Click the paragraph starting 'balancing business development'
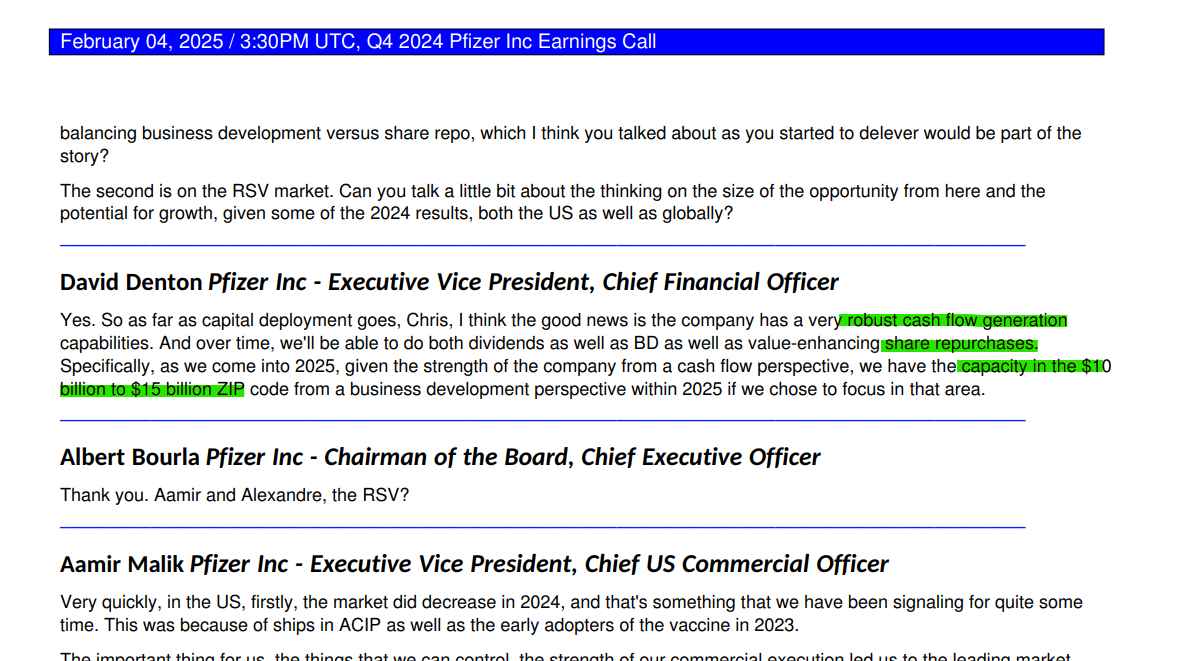 pyautogui.click(x=571, y=145)
